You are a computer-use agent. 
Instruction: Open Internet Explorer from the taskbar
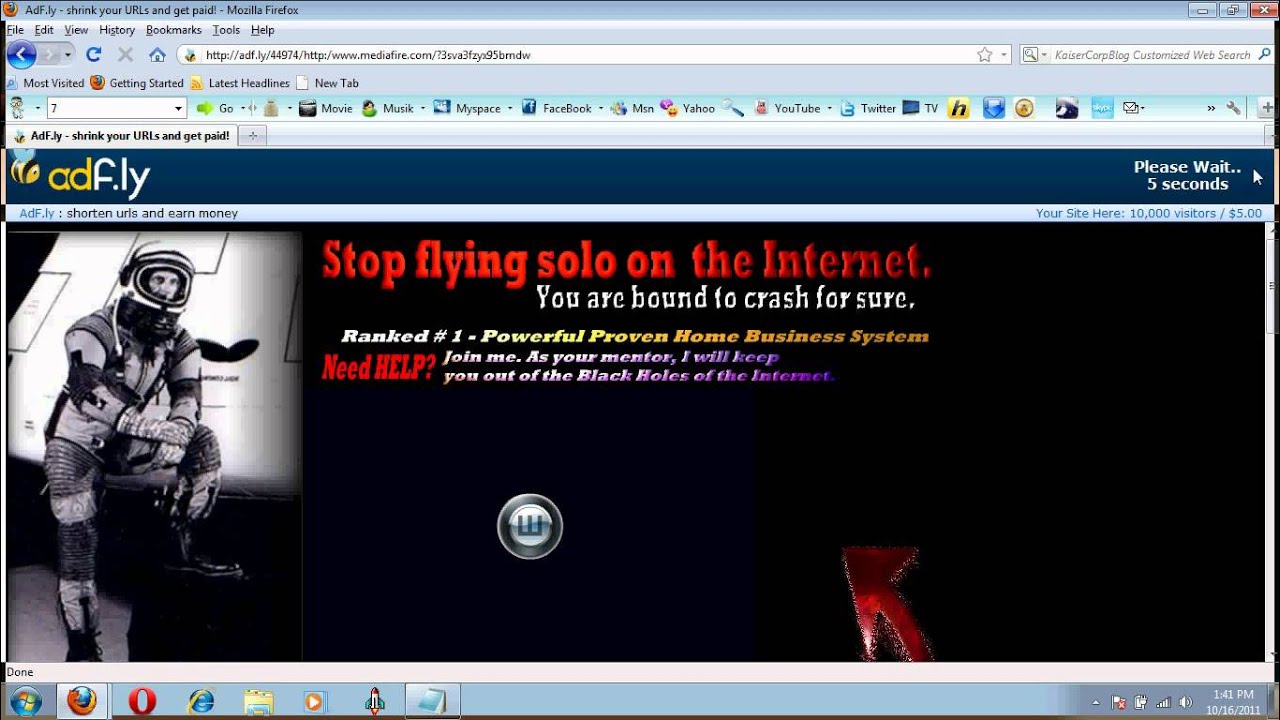[x=201, y=701]
